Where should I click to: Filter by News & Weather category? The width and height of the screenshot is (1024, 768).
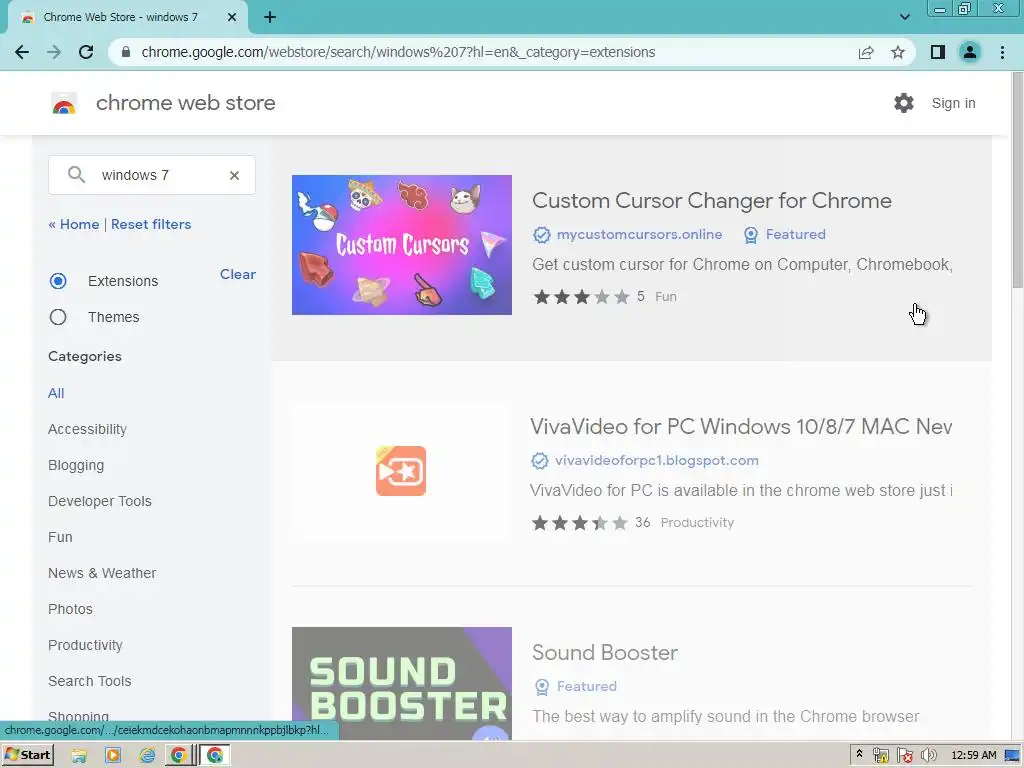click(x=102, y=573)
